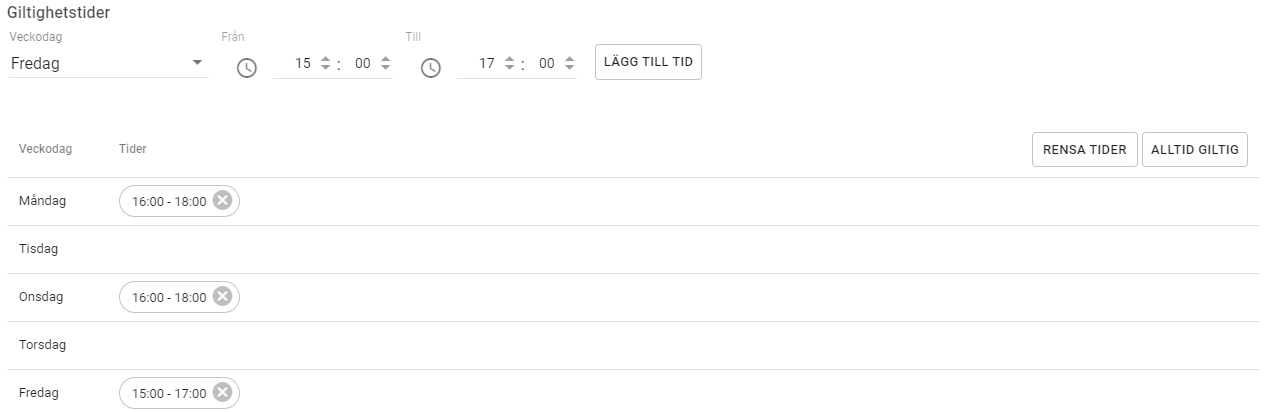Click the Från minutes field
This screenshot has width=1266, height=412.
[362, 64]
